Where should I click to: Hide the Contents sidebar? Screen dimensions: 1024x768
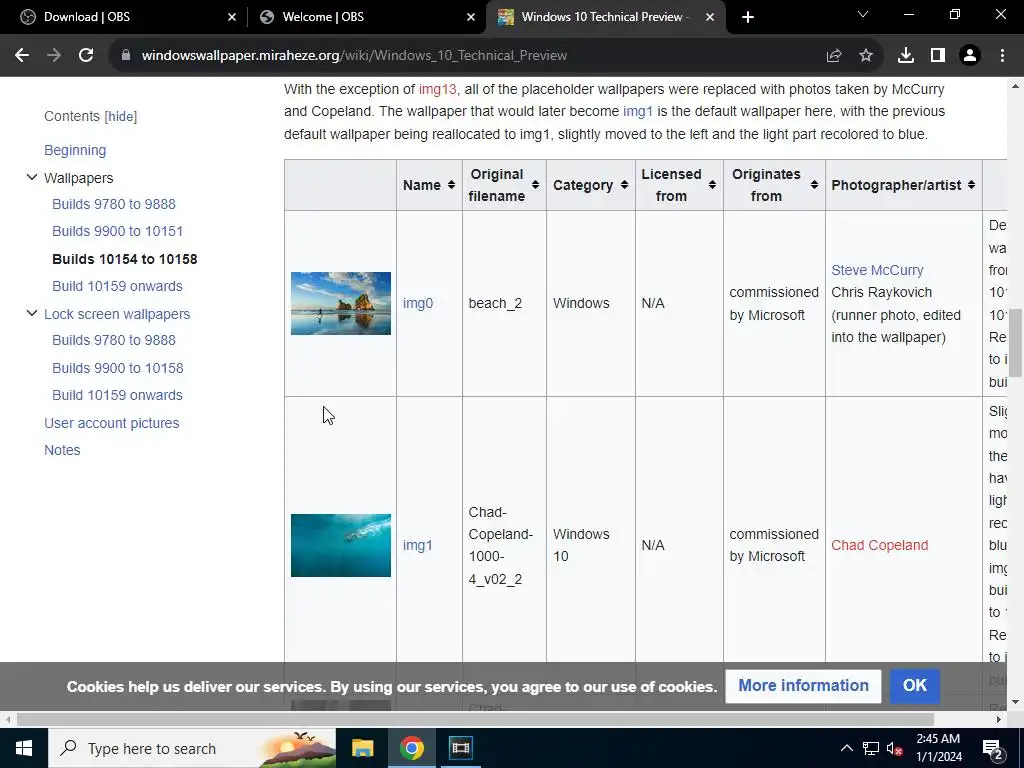(x=121, y=116)
